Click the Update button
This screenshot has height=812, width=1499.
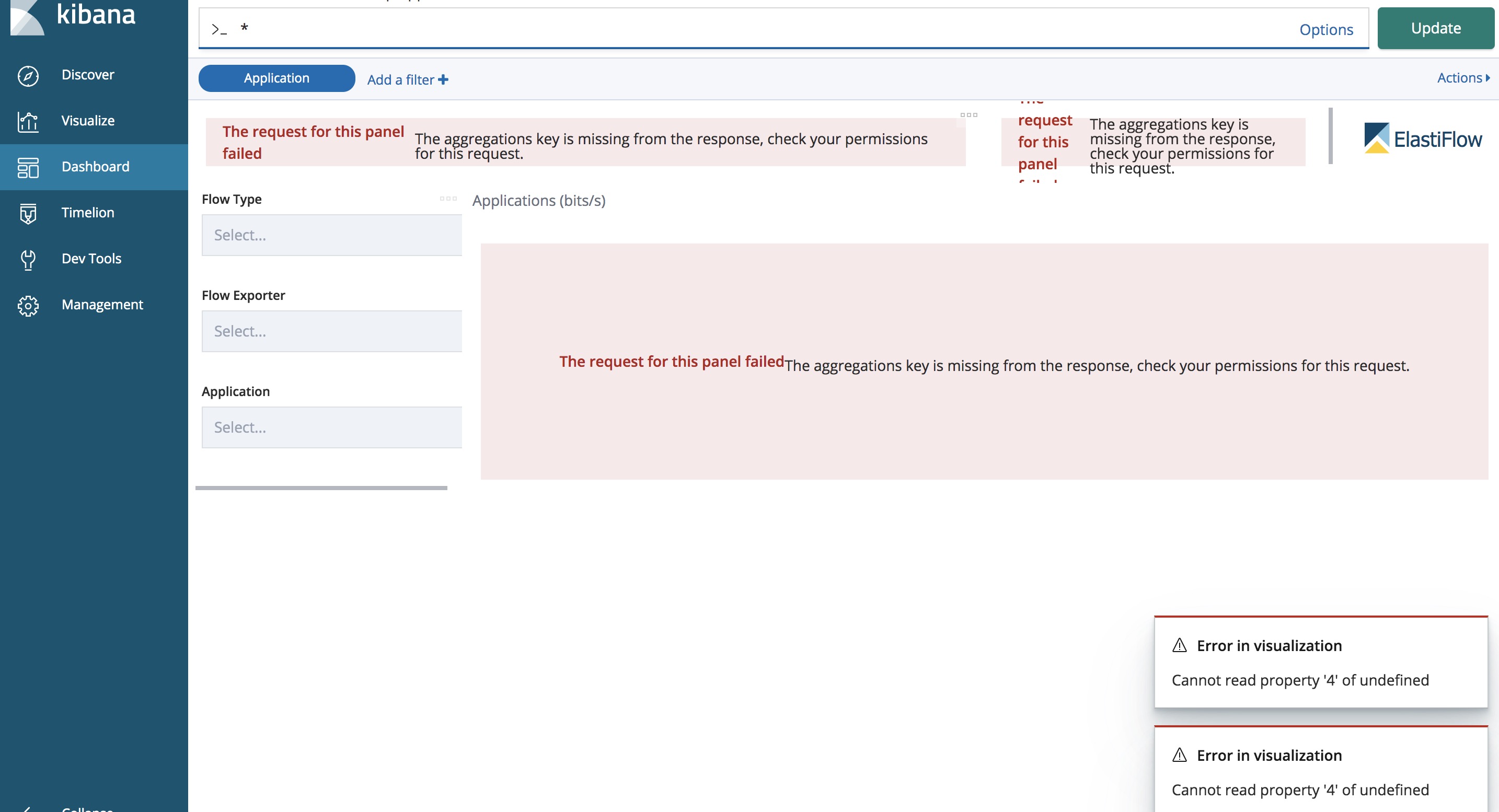[x=1435, y=27]
